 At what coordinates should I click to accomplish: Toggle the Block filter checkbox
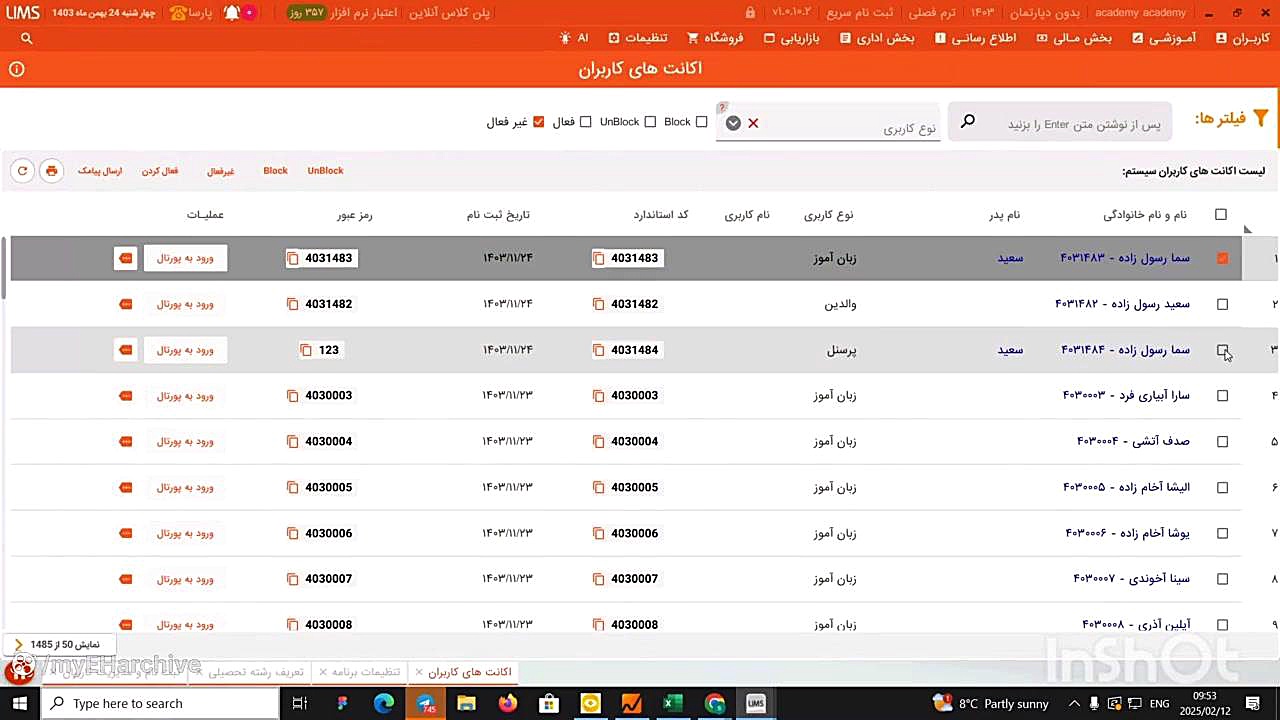(x=701, y=122)
